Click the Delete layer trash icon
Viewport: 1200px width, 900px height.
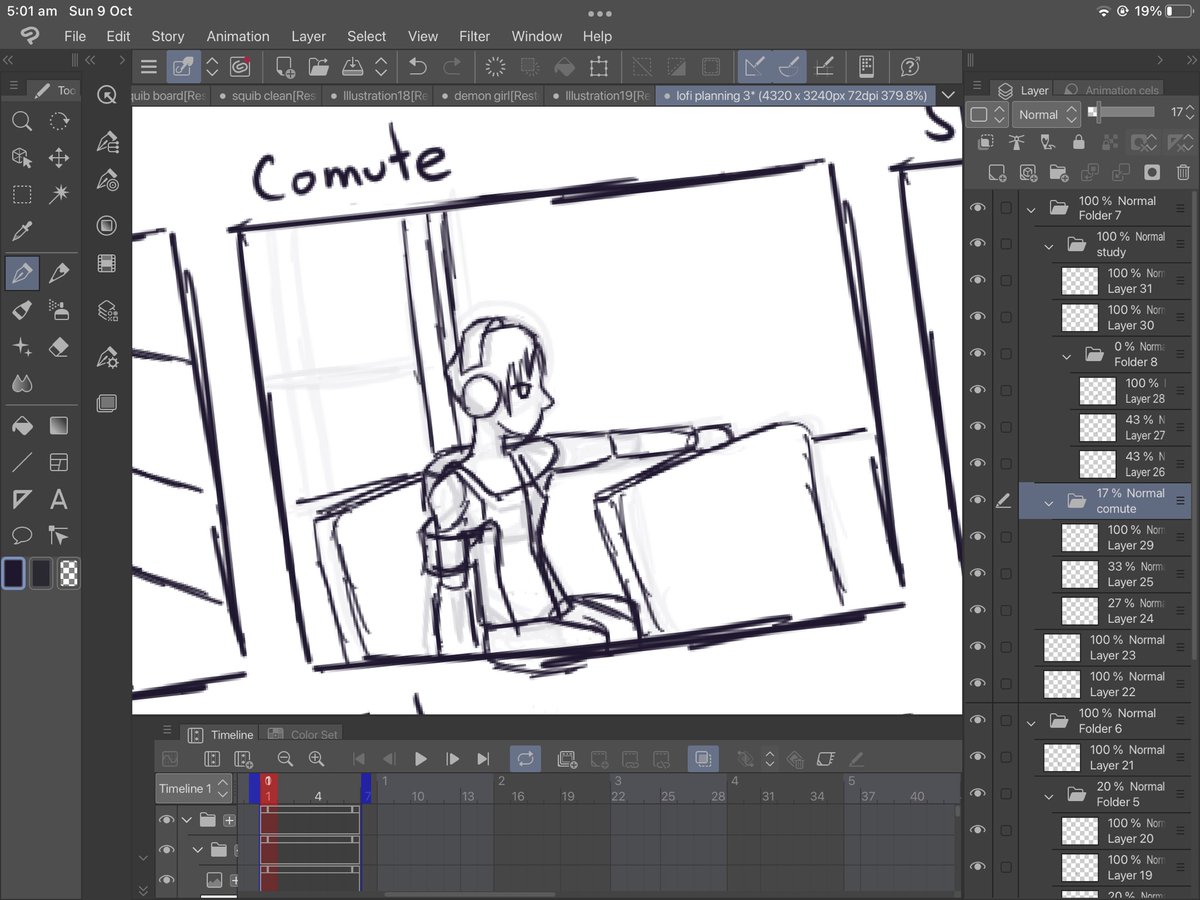pyautogui.click(x=1183, y=172)
